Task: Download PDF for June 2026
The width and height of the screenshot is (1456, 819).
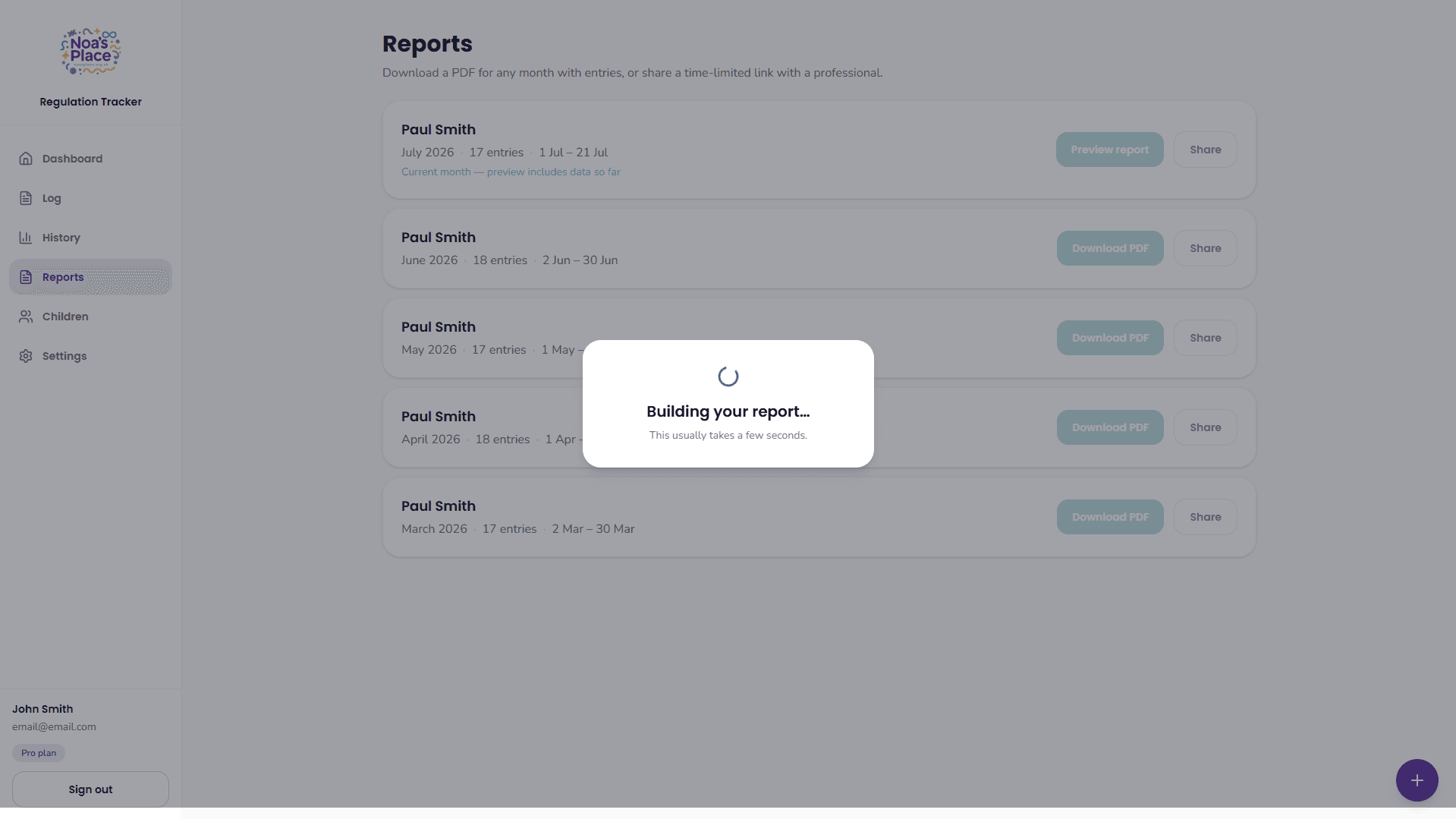Action: click(1110, 248)
